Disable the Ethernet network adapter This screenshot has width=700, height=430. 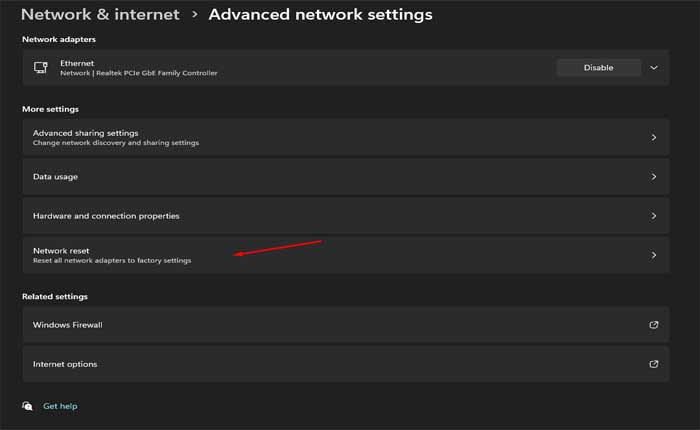(598, 68)
